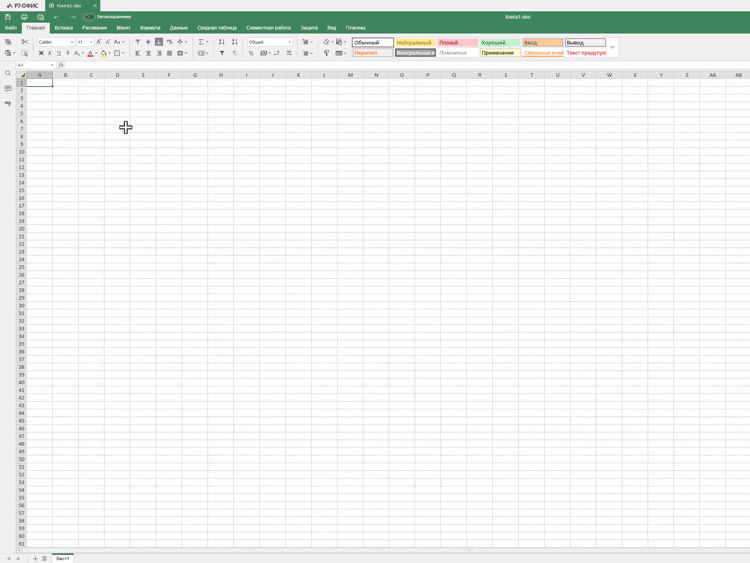
Task: Click the copy style paint roller icon
Action: point(326,53)
